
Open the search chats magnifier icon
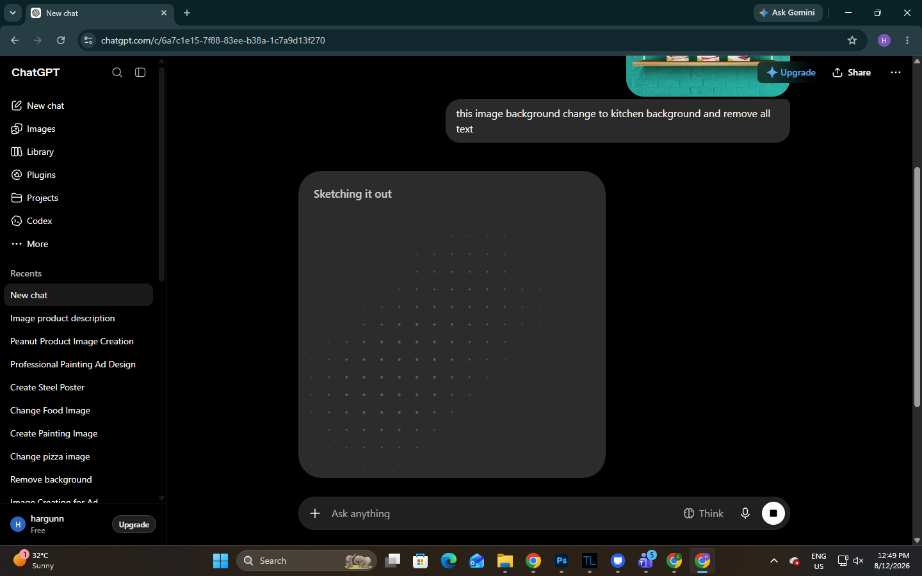[117, 72]
